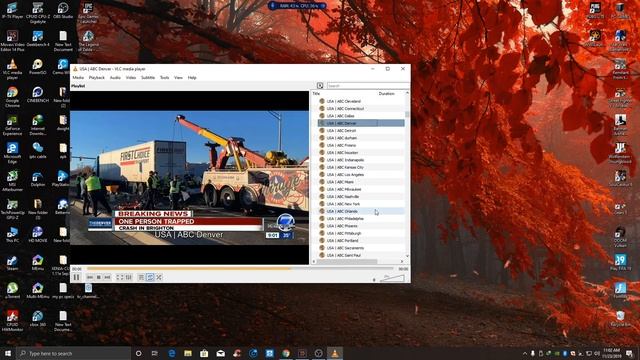The width and height of the screenshot is (640, 360).
Task: Select USA | ABC Indianapolis
Action: click(x=361, y=160)
